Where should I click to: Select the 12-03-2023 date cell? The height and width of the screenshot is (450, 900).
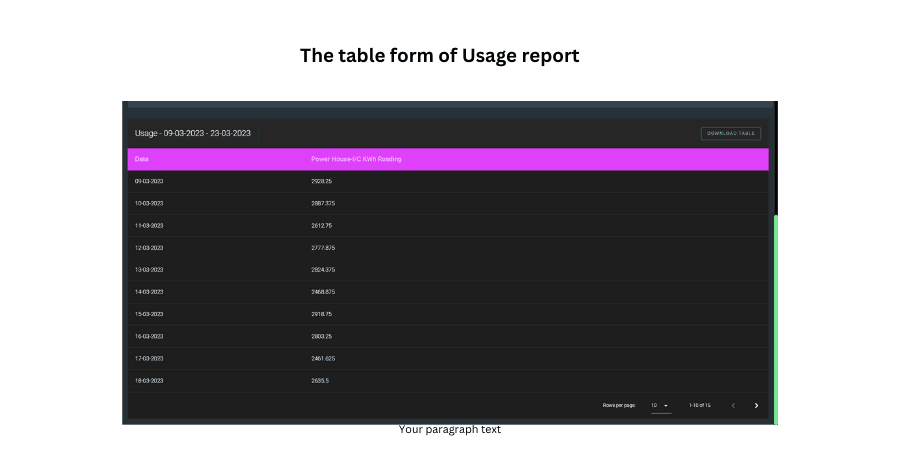coord(149,248)
